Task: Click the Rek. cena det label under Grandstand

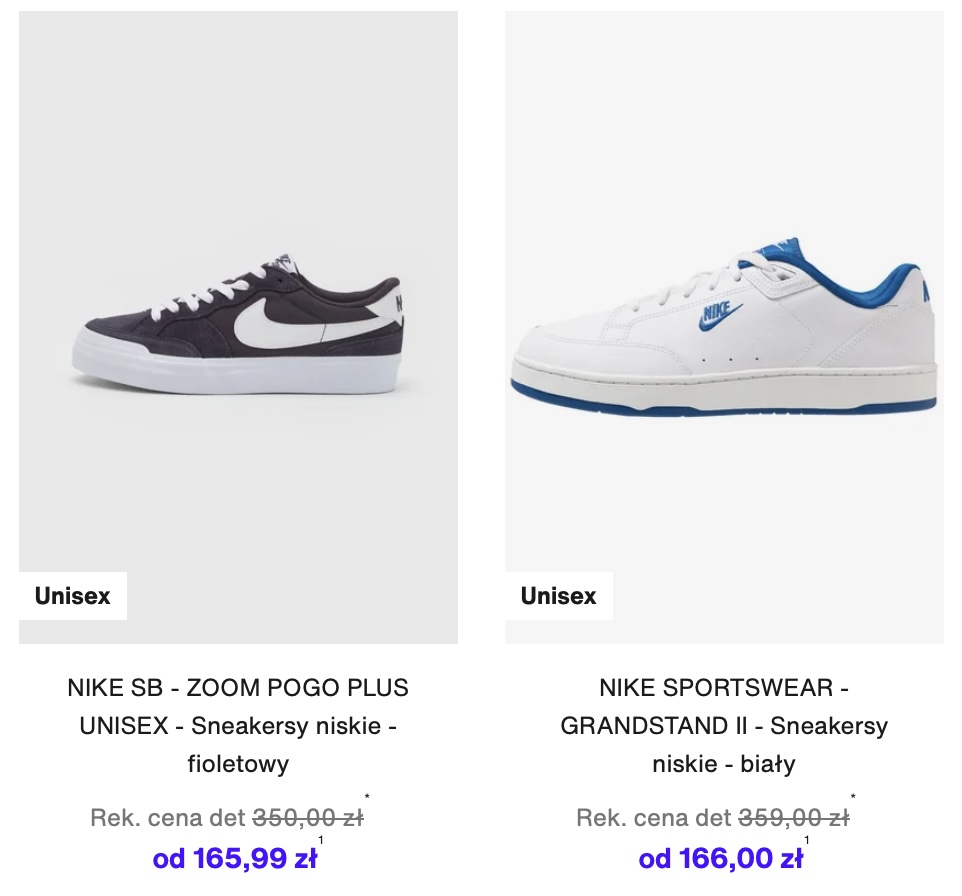Action: (653, 817)
